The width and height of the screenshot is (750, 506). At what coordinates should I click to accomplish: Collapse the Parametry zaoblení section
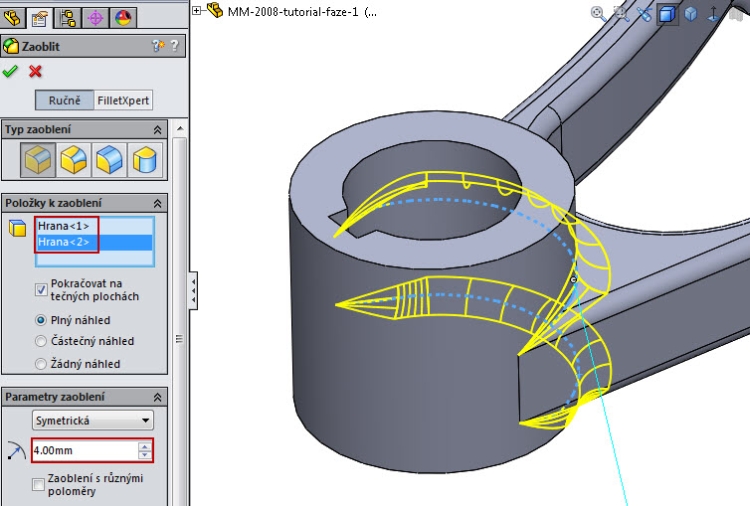[157, 397]
